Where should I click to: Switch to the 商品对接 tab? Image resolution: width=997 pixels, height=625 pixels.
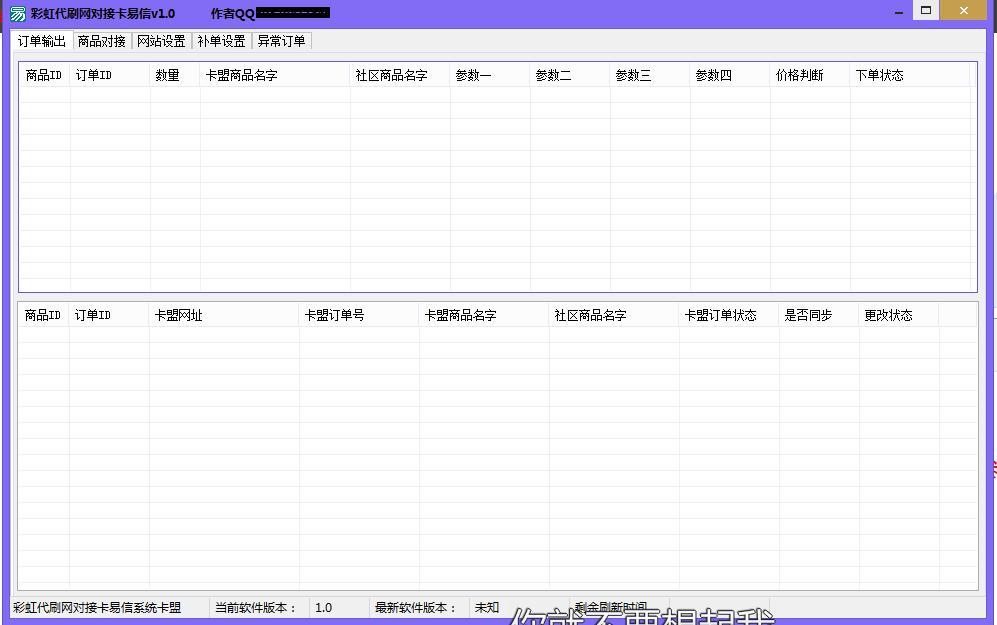coord(102,41)
